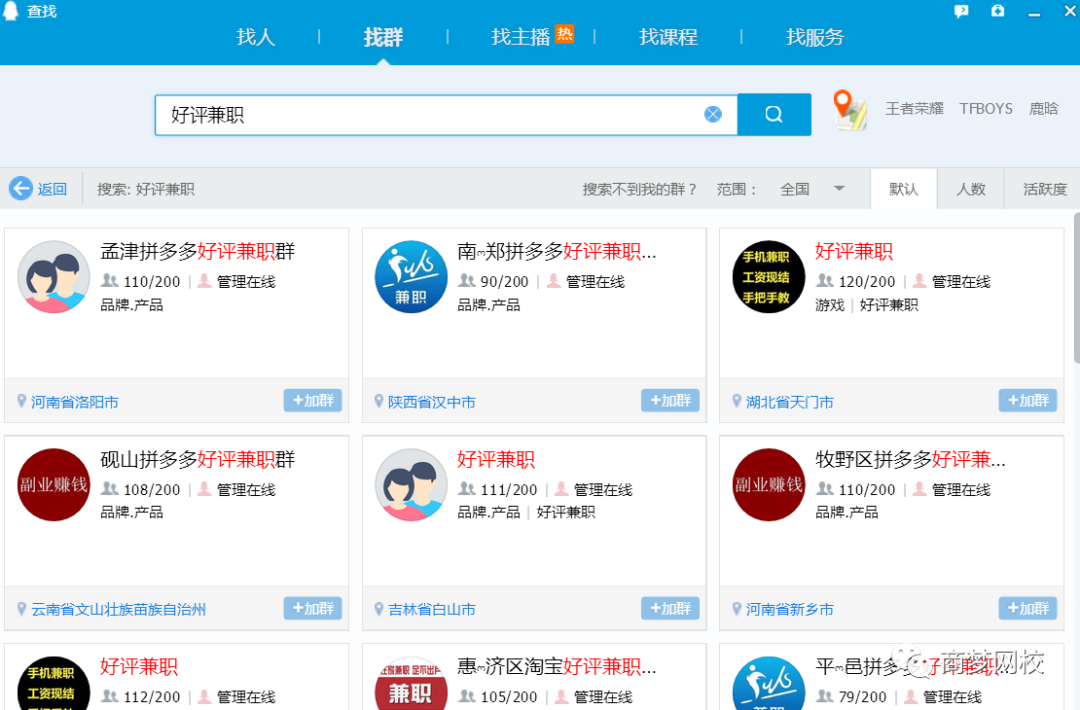This screenshot has width=1080, height=710.
Task: Click member count 120/200
Action: 866,282
